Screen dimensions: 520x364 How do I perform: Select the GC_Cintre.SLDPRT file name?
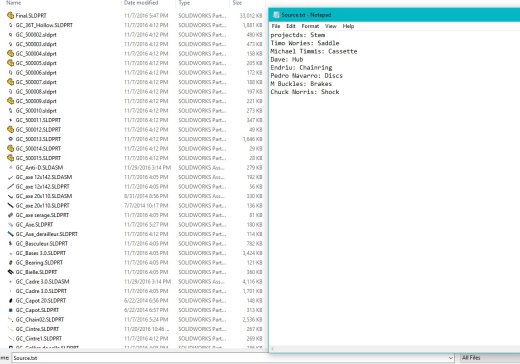tap(37, 329)
